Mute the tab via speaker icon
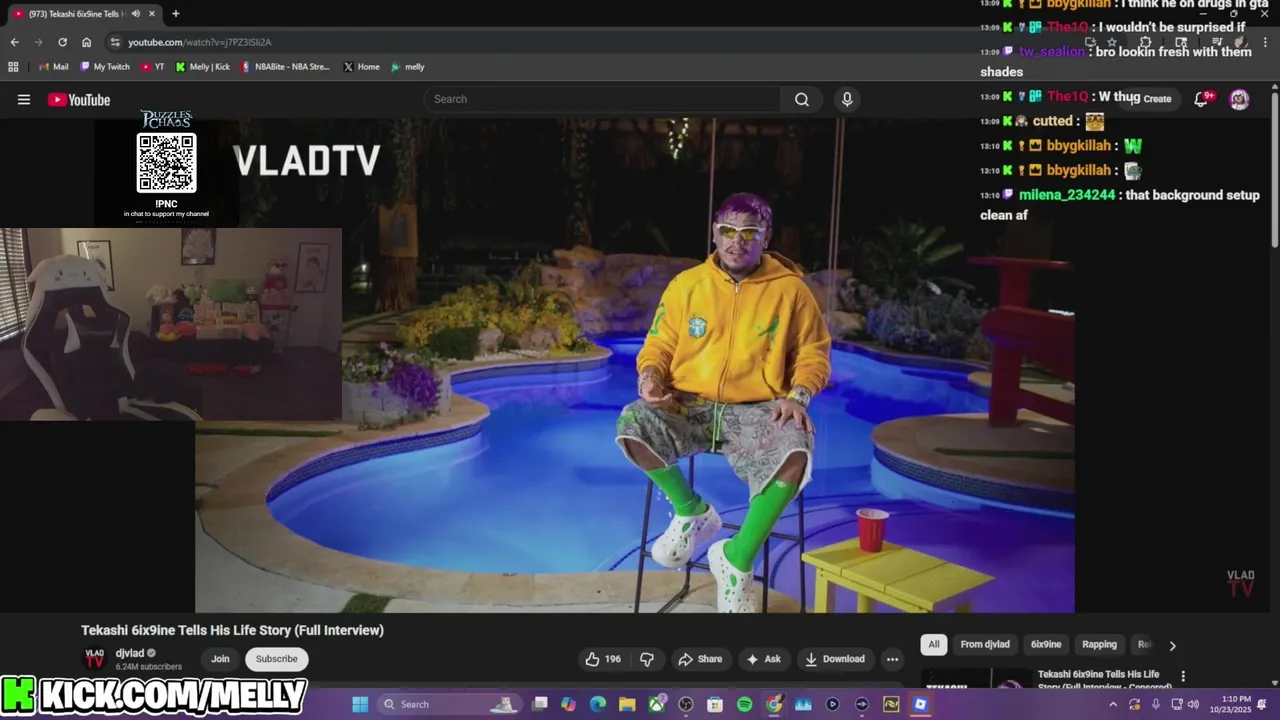1280x720 pixels. point(135,13)
